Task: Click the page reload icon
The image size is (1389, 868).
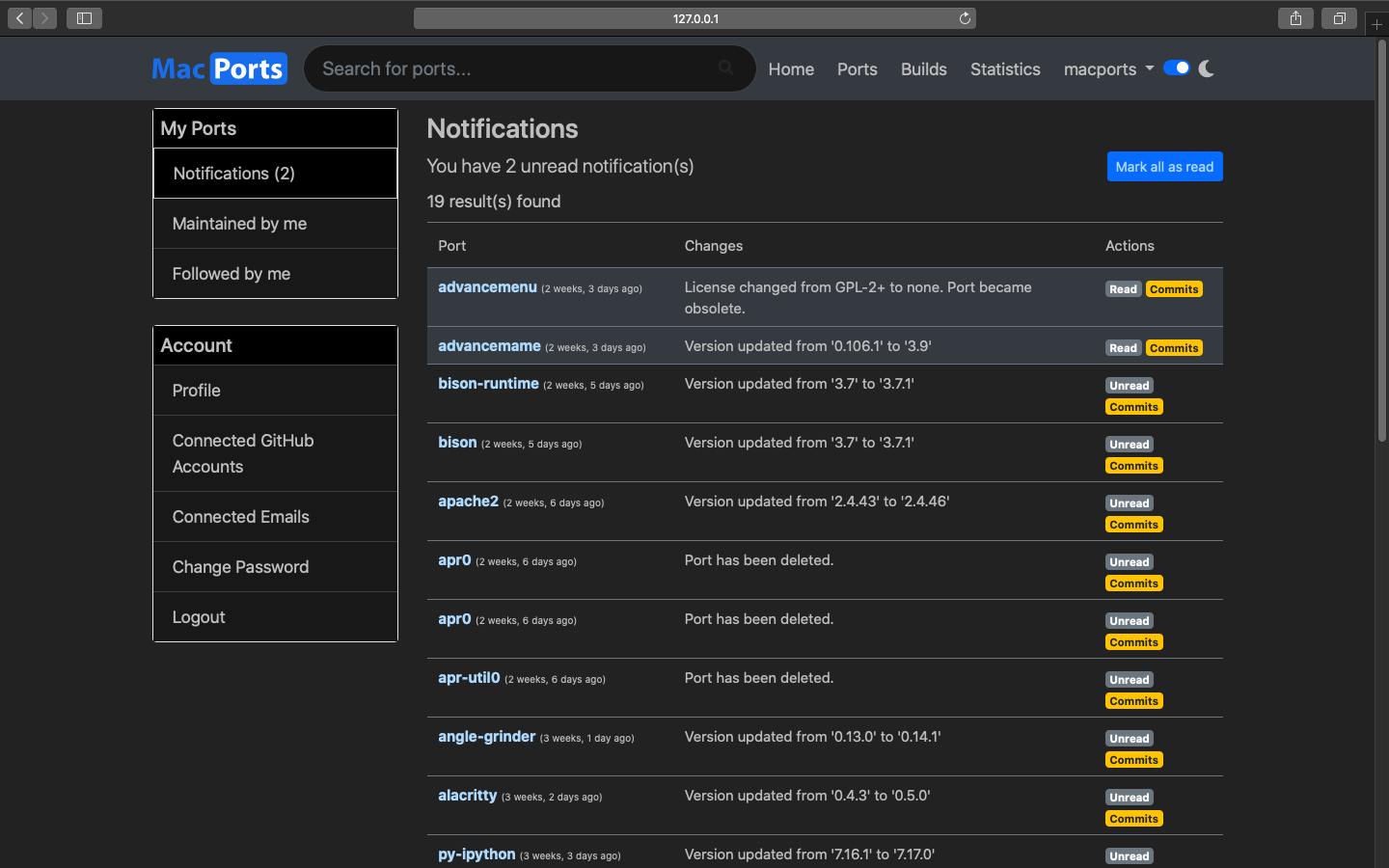Action: (965, 18)
